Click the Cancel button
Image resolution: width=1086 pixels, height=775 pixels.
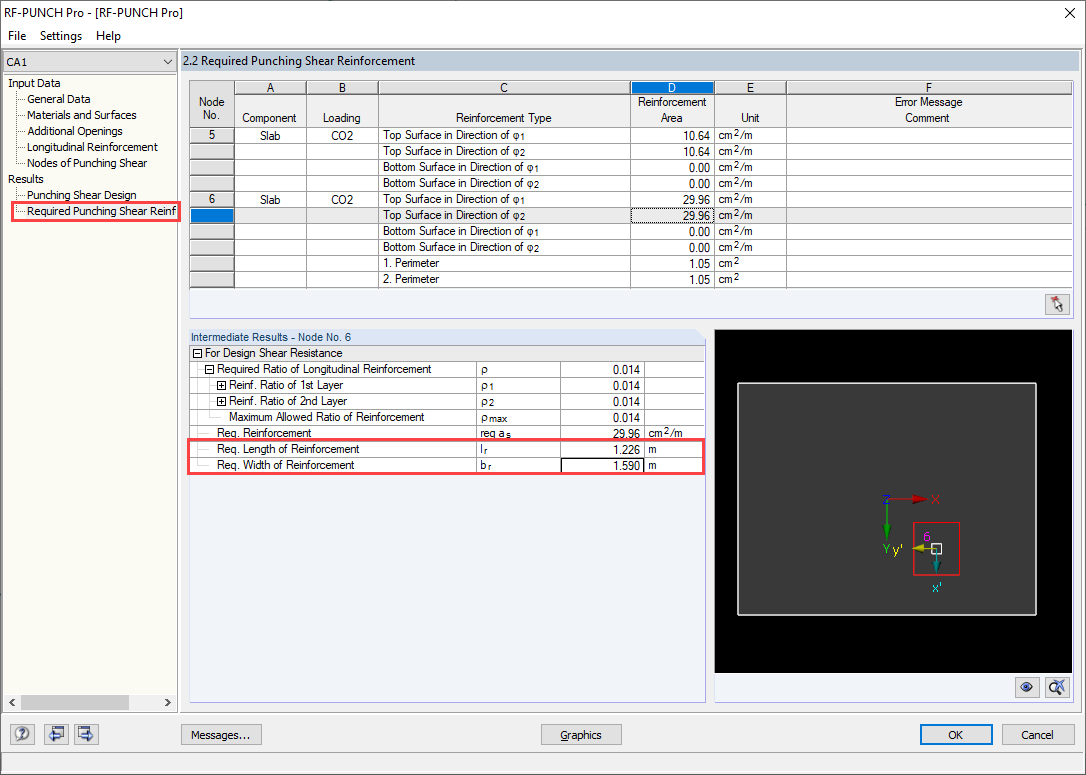(x=1037, y=735)
